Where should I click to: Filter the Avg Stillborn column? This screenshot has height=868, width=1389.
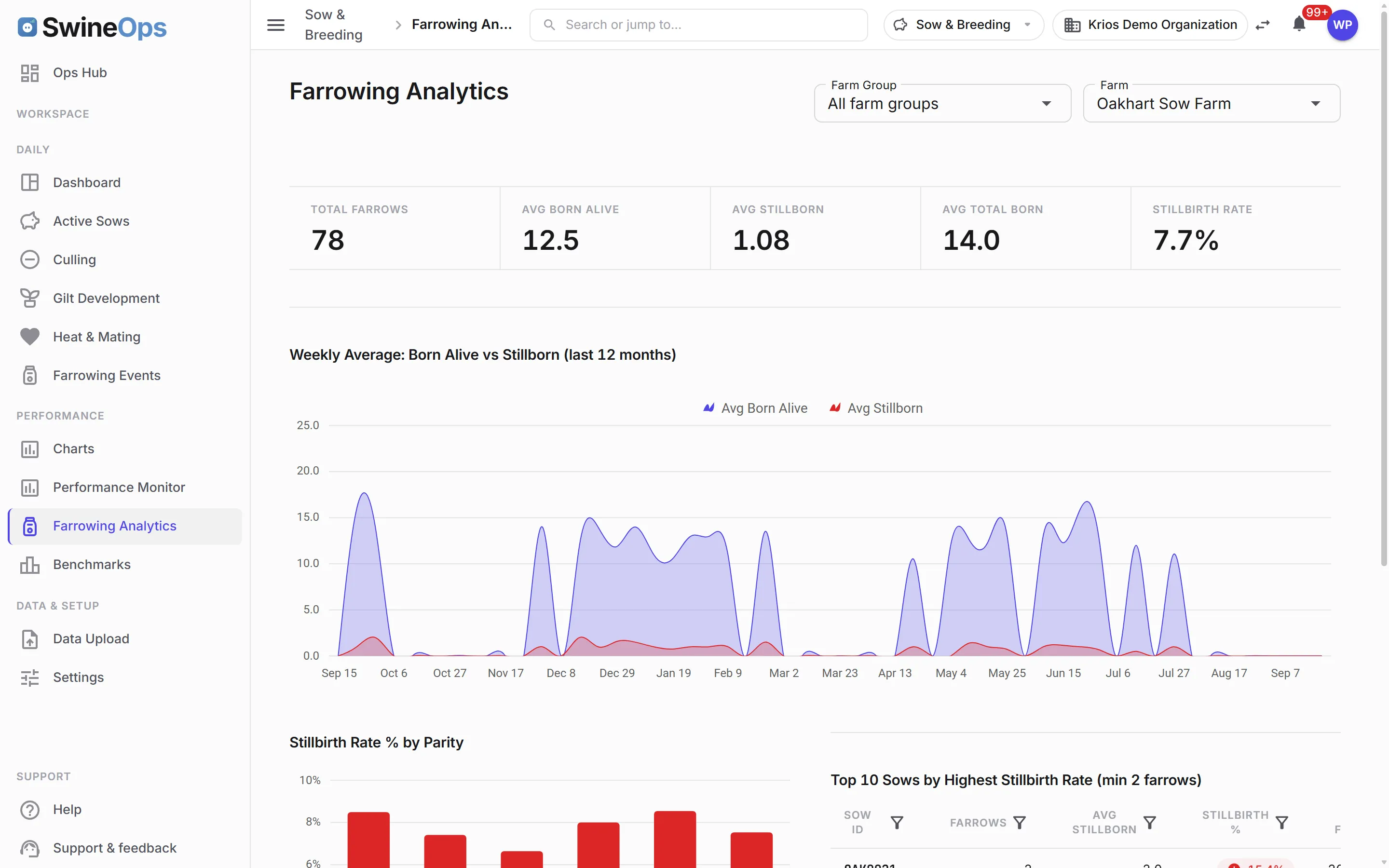point(1150,822)
